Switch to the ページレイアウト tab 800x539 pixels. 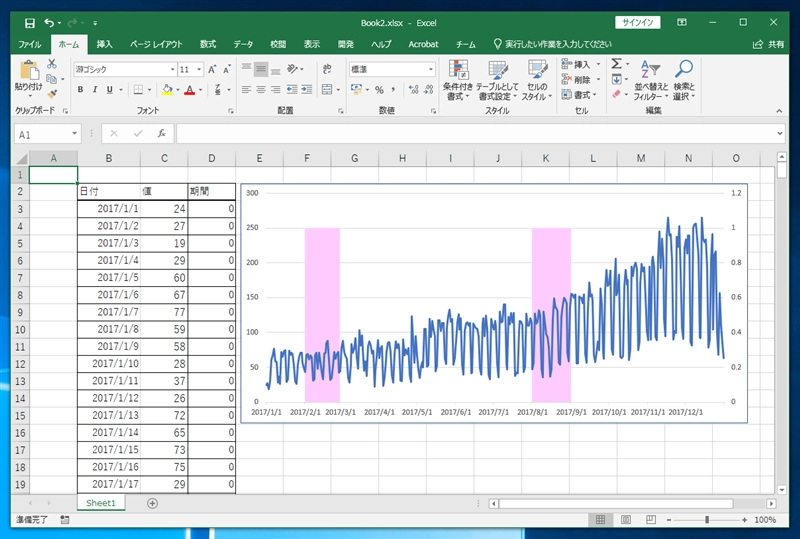(156, 44)
